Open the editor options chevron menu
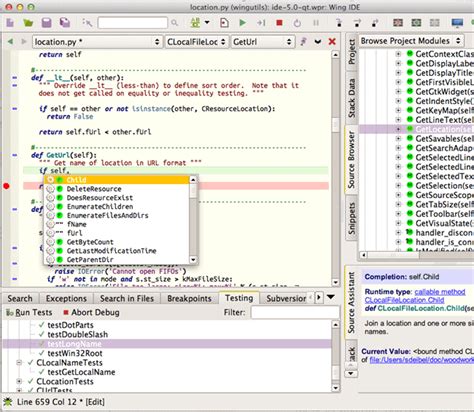The height and width of the screenshot is (412, 474). click(318, 42)
